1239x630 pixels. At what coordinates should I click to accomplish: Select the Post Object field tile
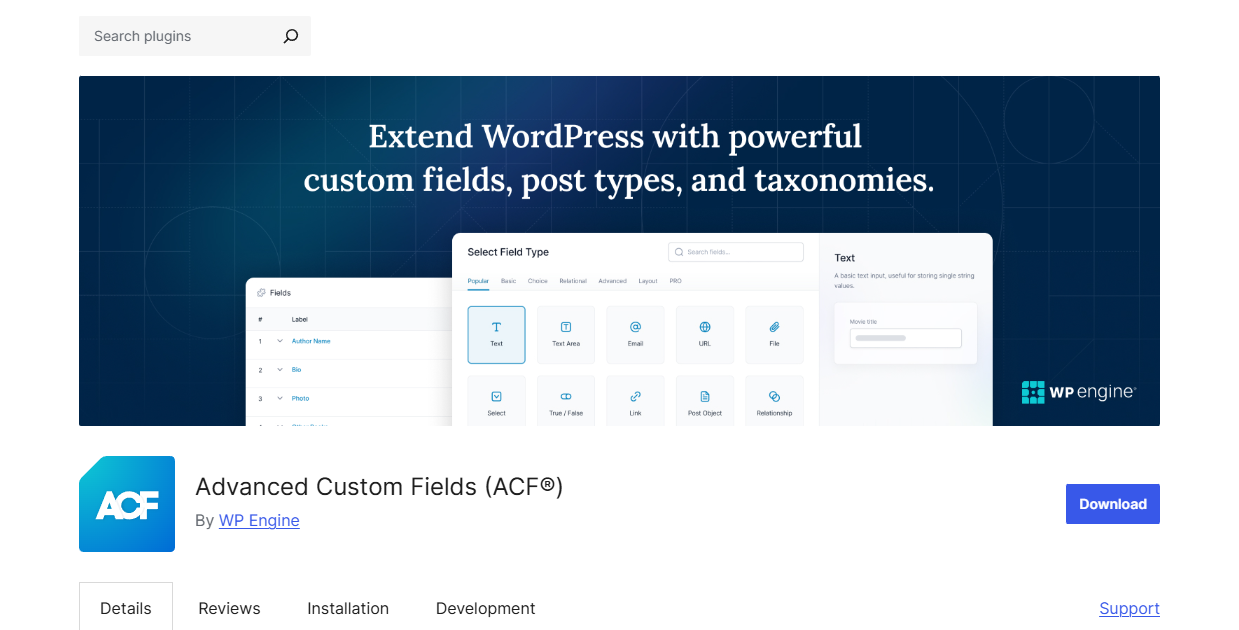click(705, 403)
